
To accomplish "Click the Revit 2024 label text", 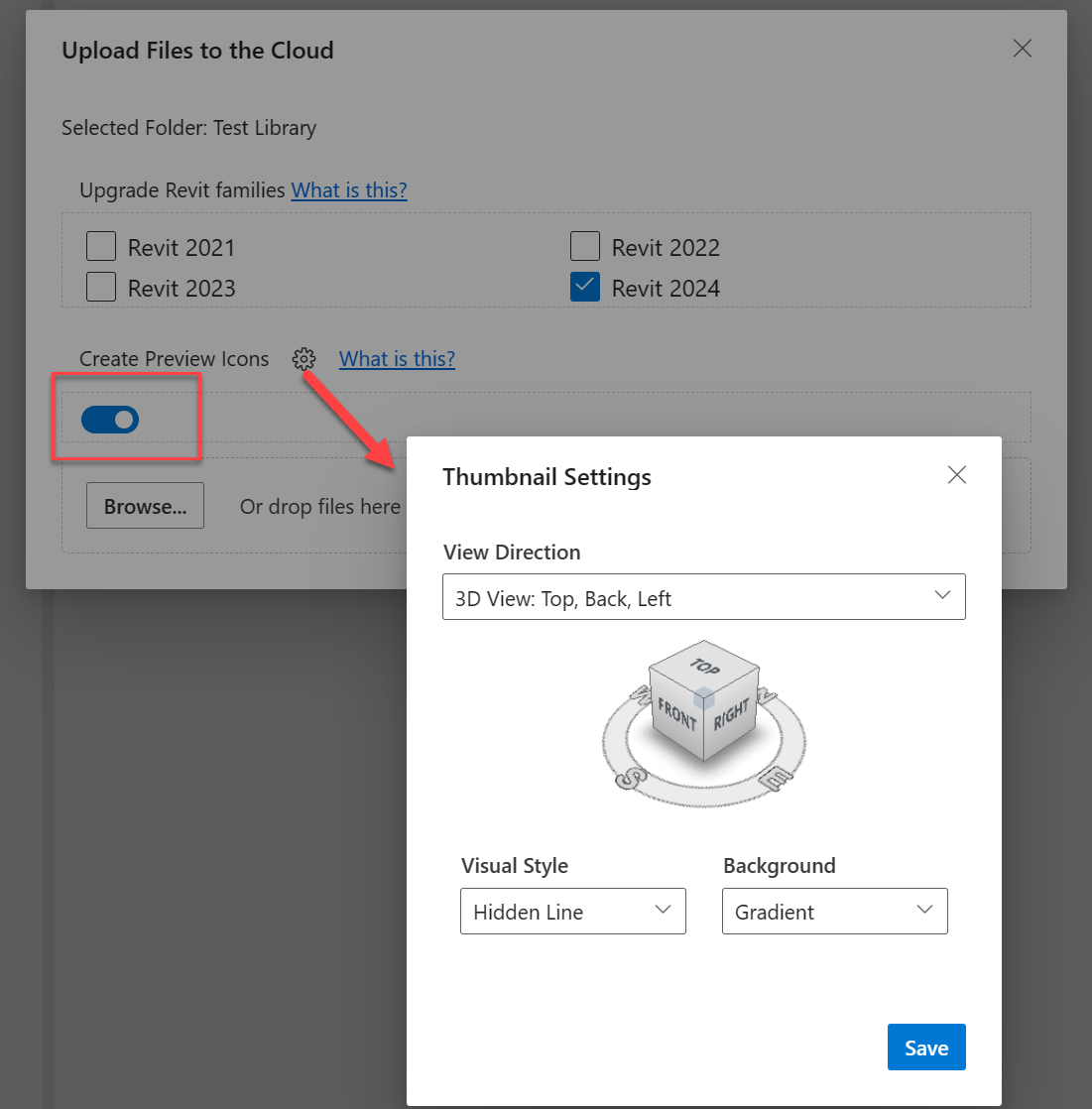I will (666, 289).
